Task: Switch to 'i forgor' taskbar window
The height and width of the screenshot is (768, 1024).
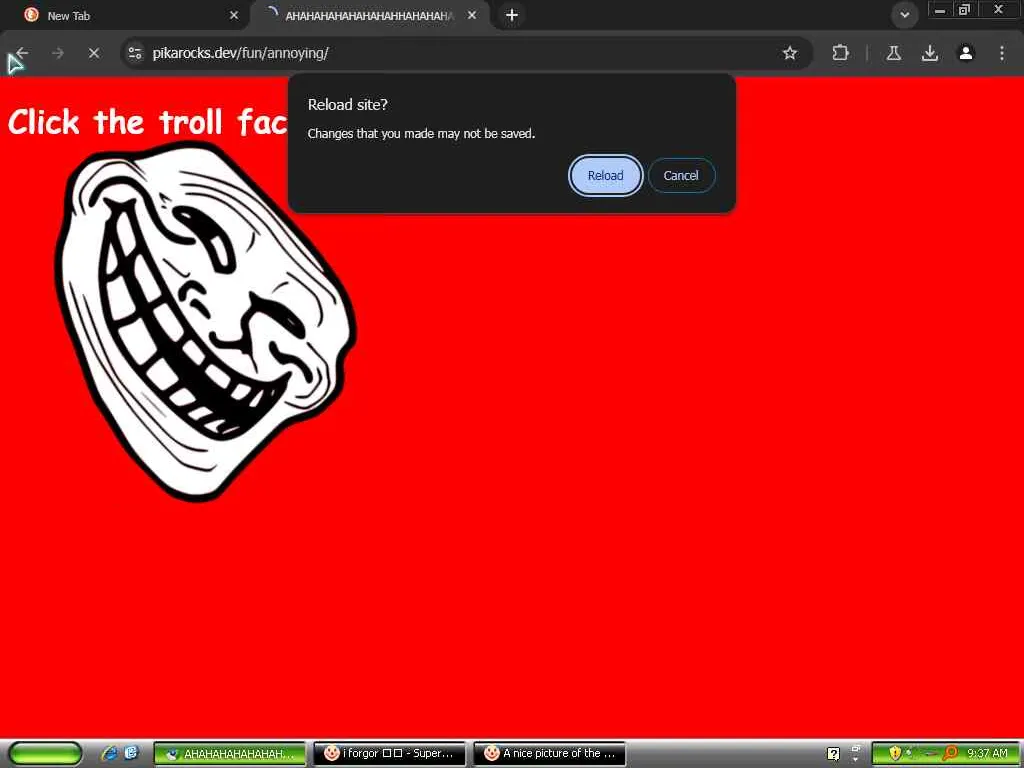Action: [389, 754]
